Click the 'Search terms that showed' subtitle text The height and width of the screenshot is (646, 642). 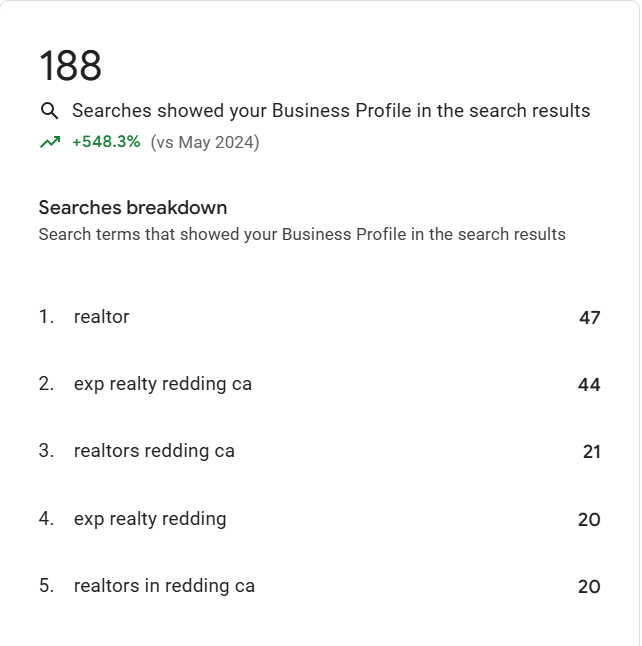point(302,234)
